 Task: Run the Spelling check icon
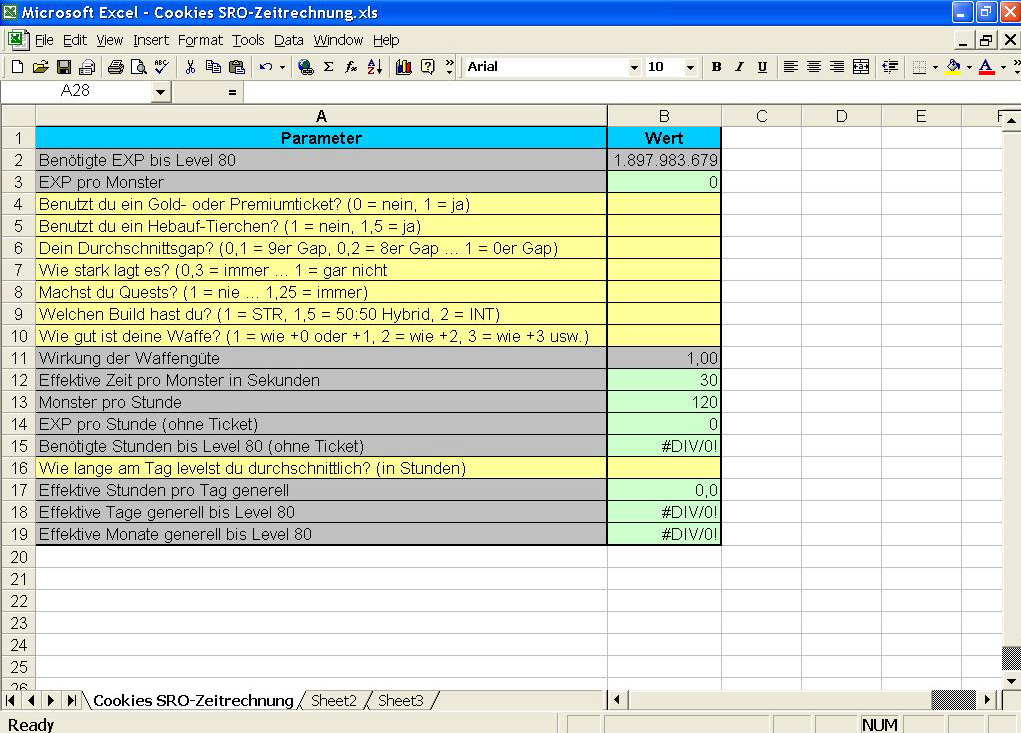coord(161,67)
